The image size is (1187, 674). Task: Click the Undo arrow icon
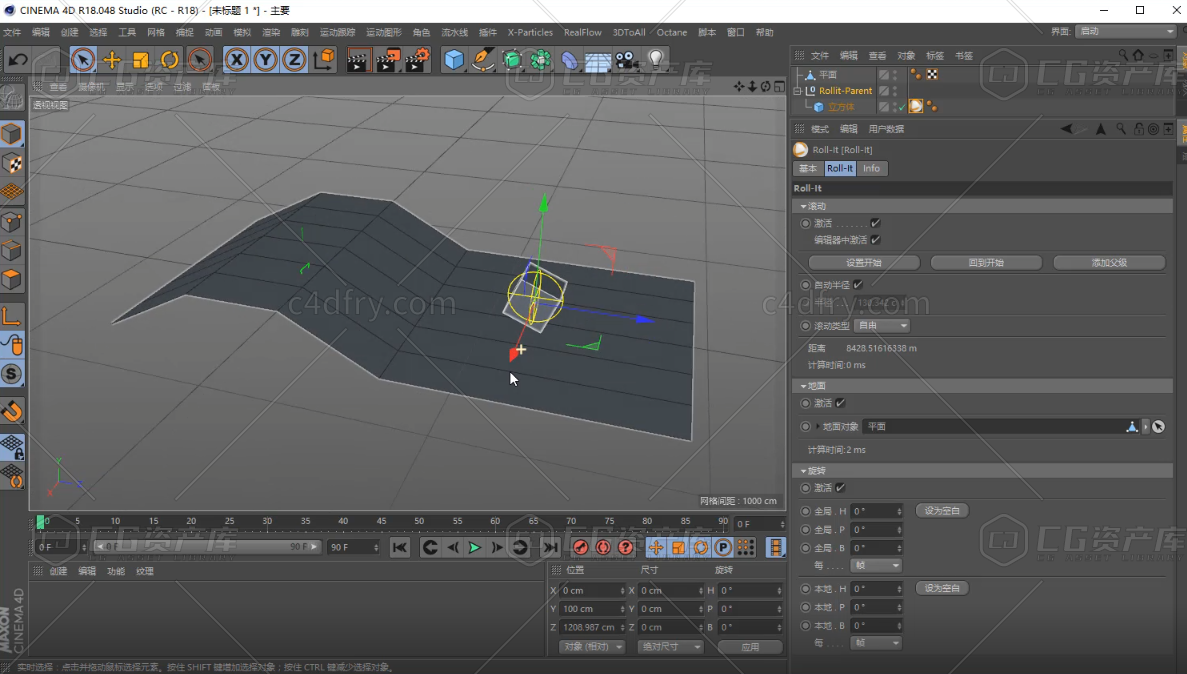click(x=18, y=60)
